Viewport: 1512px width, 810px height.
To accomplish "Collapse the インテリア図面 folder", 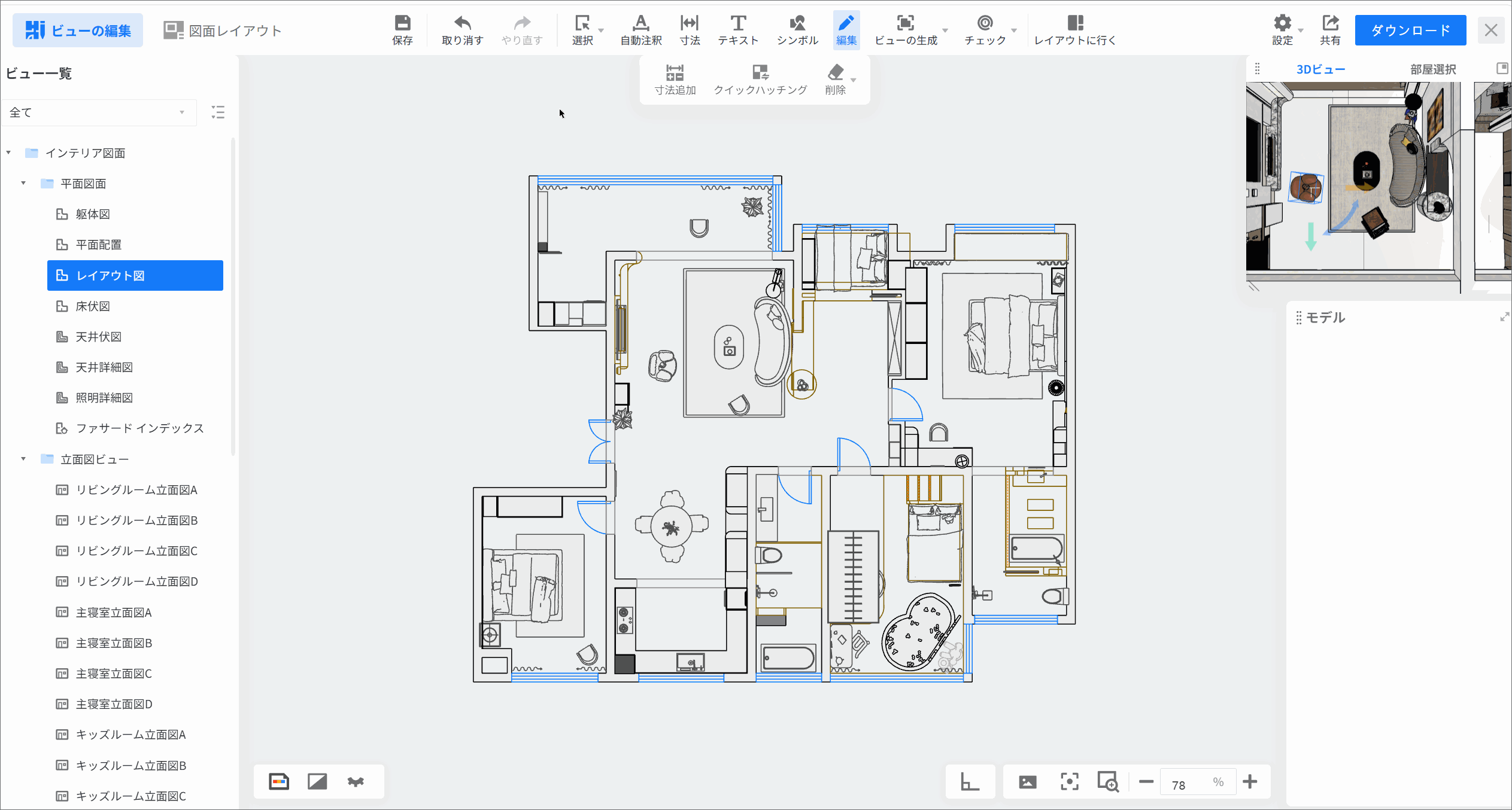I will pos(9,153).
